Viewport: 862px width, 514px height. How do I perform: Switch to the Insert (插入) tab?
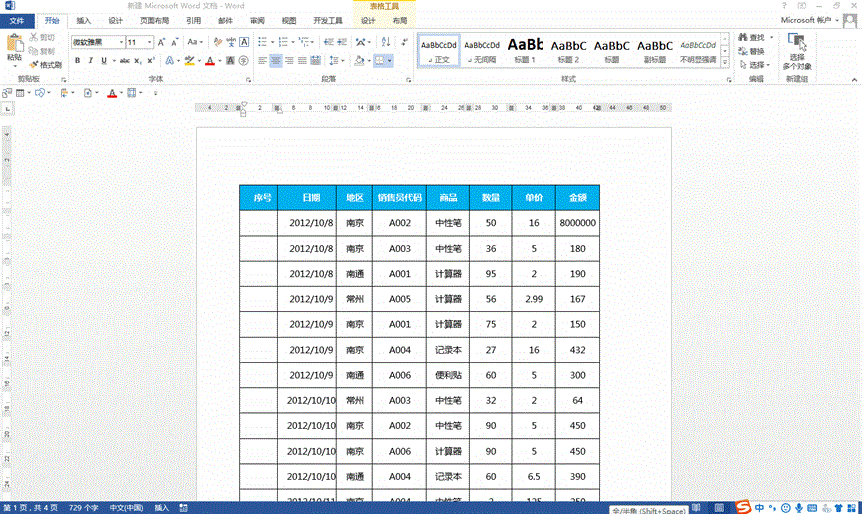tap(84, 20)
